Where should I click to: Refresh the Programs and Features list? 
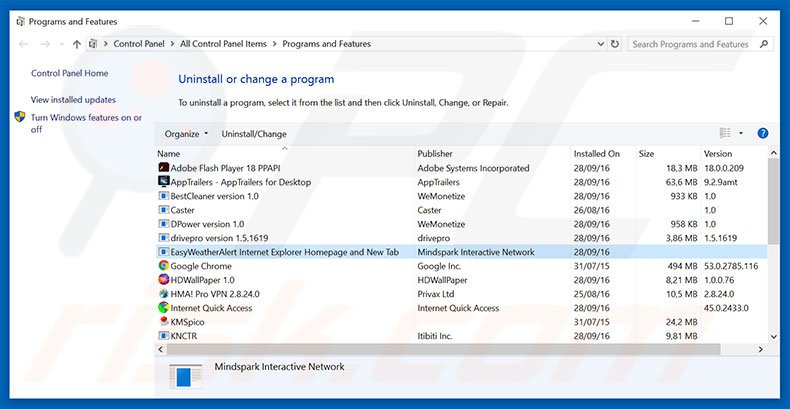pos(615,44)
